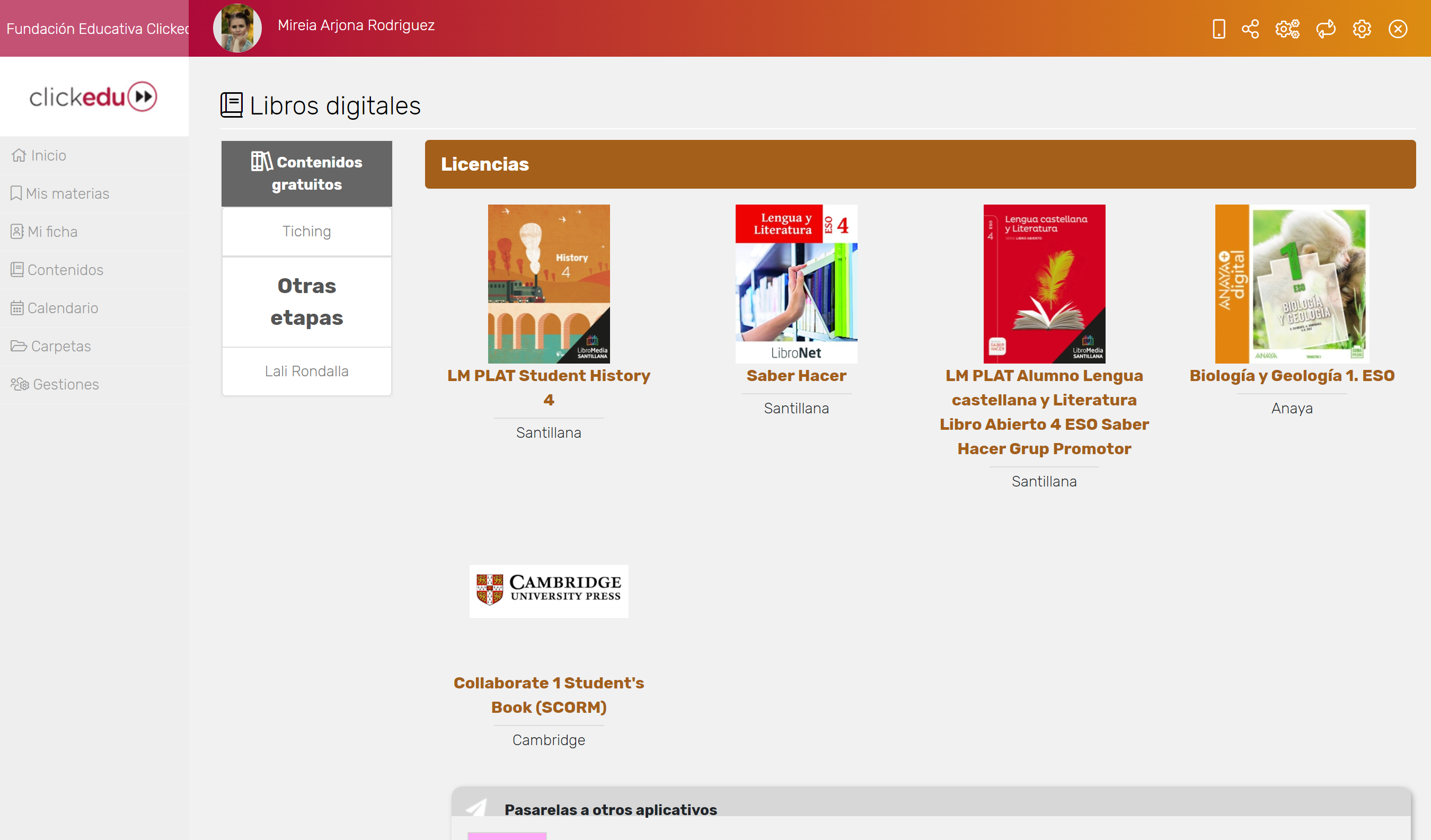1431x840 pixels.
Task: Click the switch-user arrows icon
Action: pos(1326,29)
